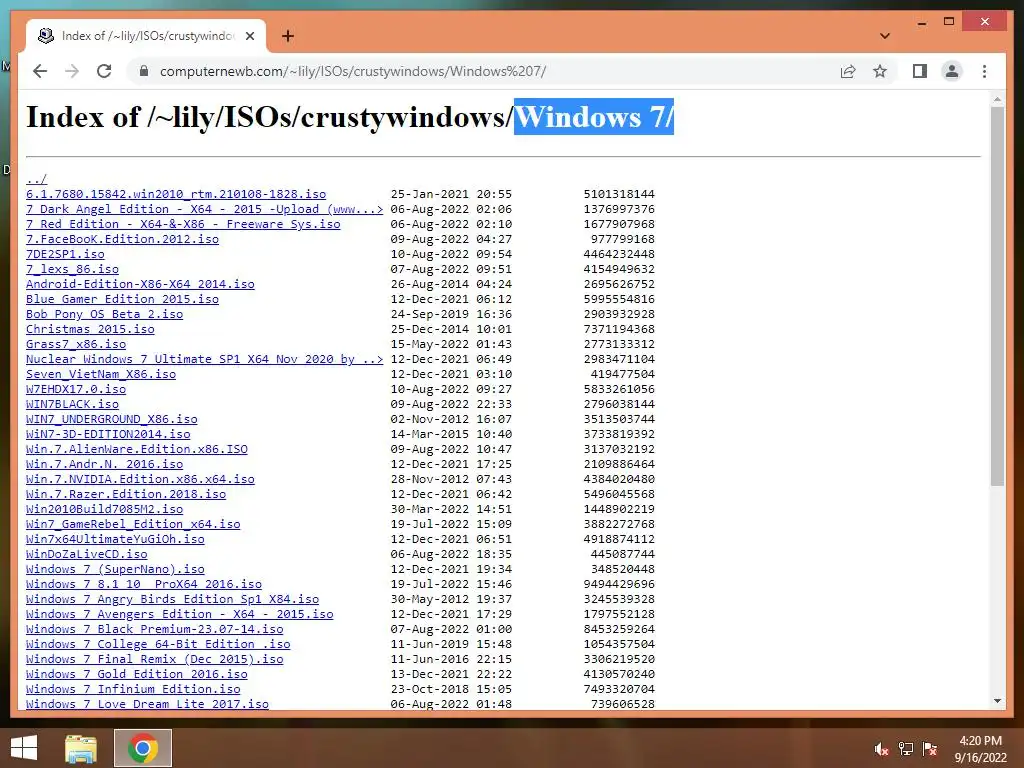This screenshot has height=768, width=1024.
Task: Download 6.1.7600.15842.win2010_rtm iso link
Action: point(176,194)
